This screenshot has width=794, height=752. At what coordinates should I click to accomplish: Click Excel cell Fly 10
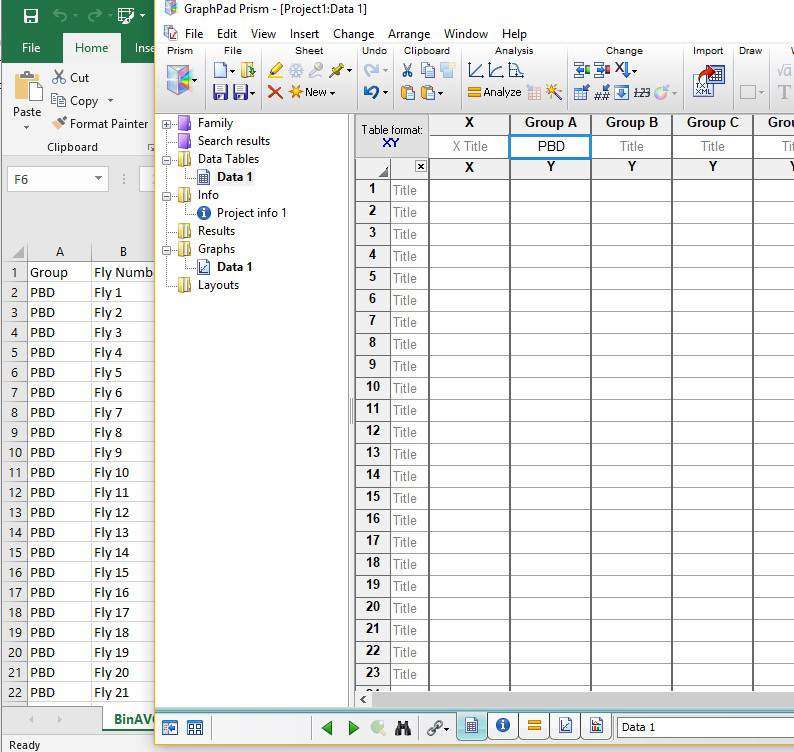(x=123, y=472)
